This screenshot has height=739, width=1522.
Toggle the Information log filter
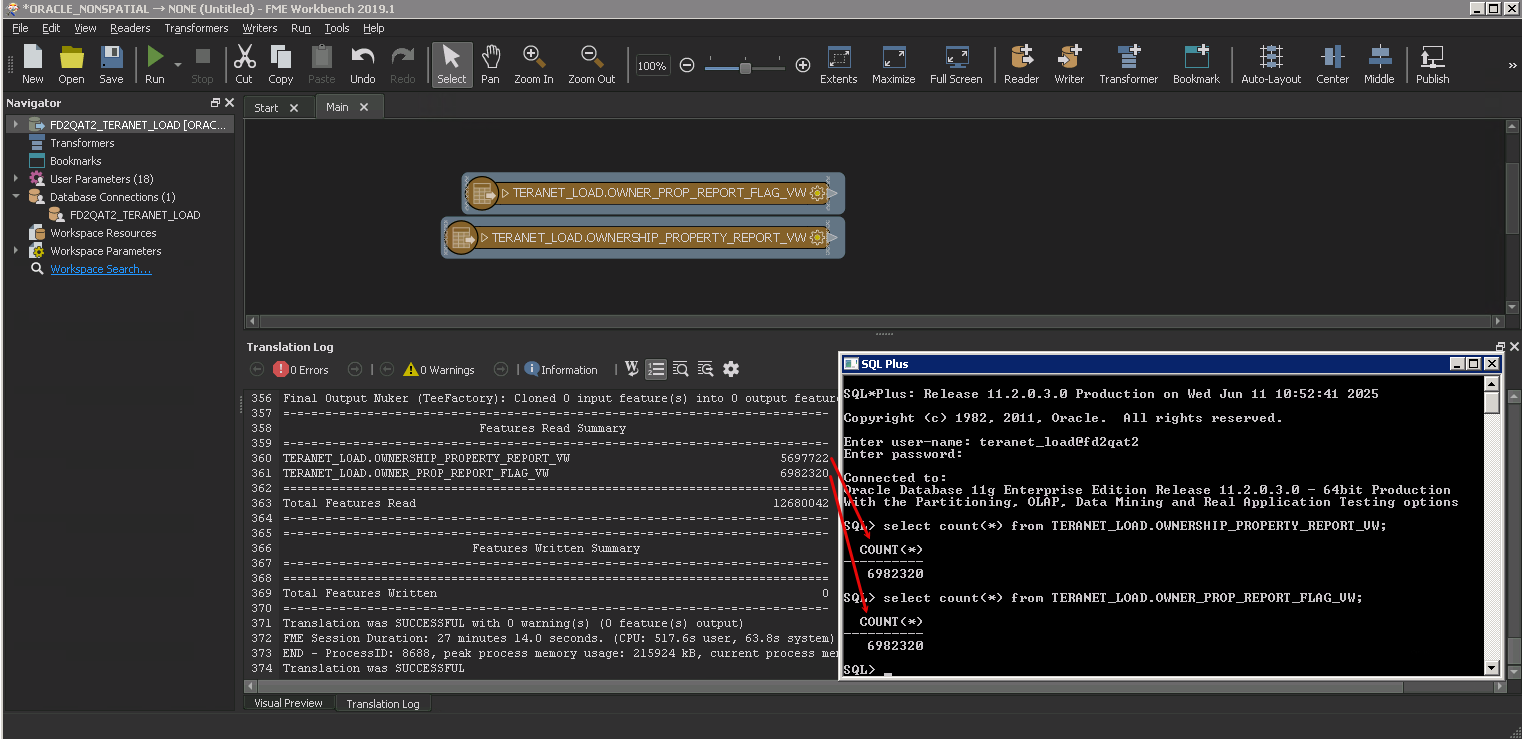coord(561,370)
